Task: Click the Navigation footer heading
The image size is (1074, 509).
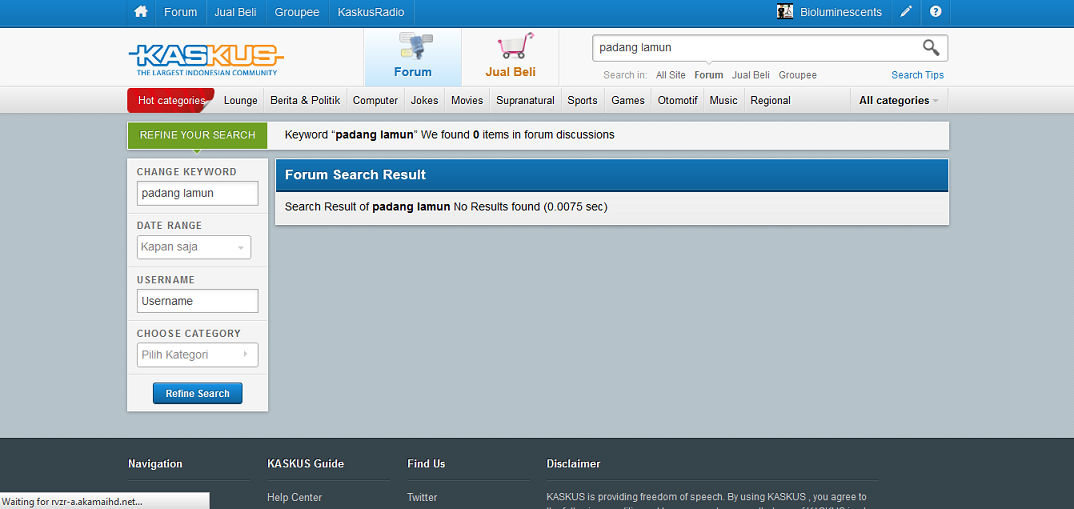Action: pyautogui.click(x=155, y=464)
